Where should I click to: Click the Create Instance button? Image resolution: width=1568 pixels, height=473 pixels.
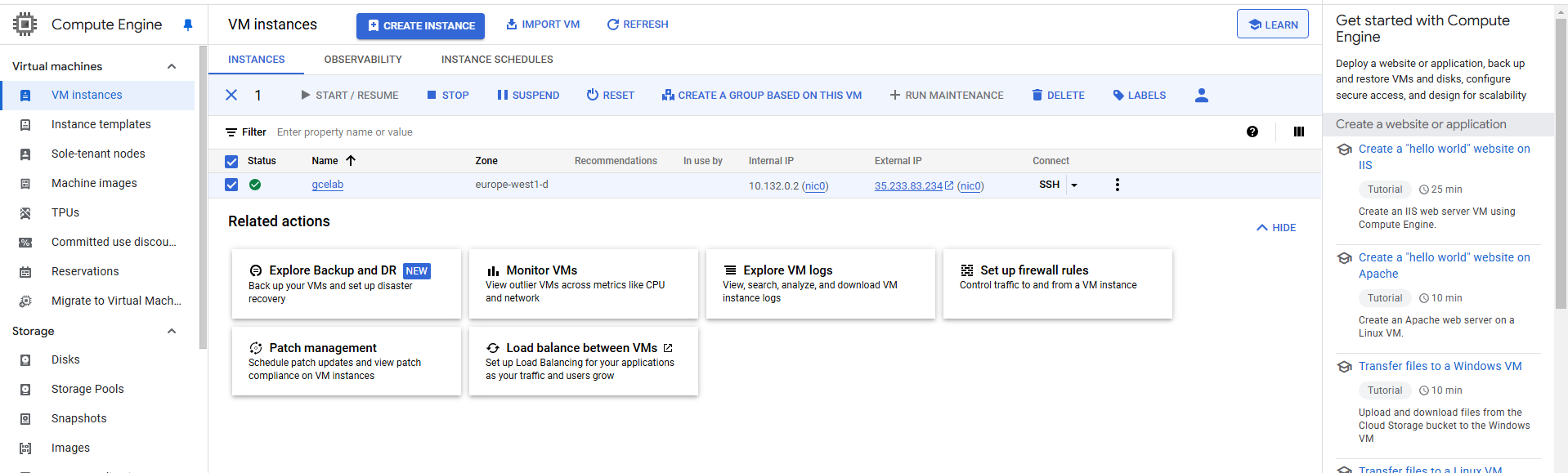pos(420,26)
